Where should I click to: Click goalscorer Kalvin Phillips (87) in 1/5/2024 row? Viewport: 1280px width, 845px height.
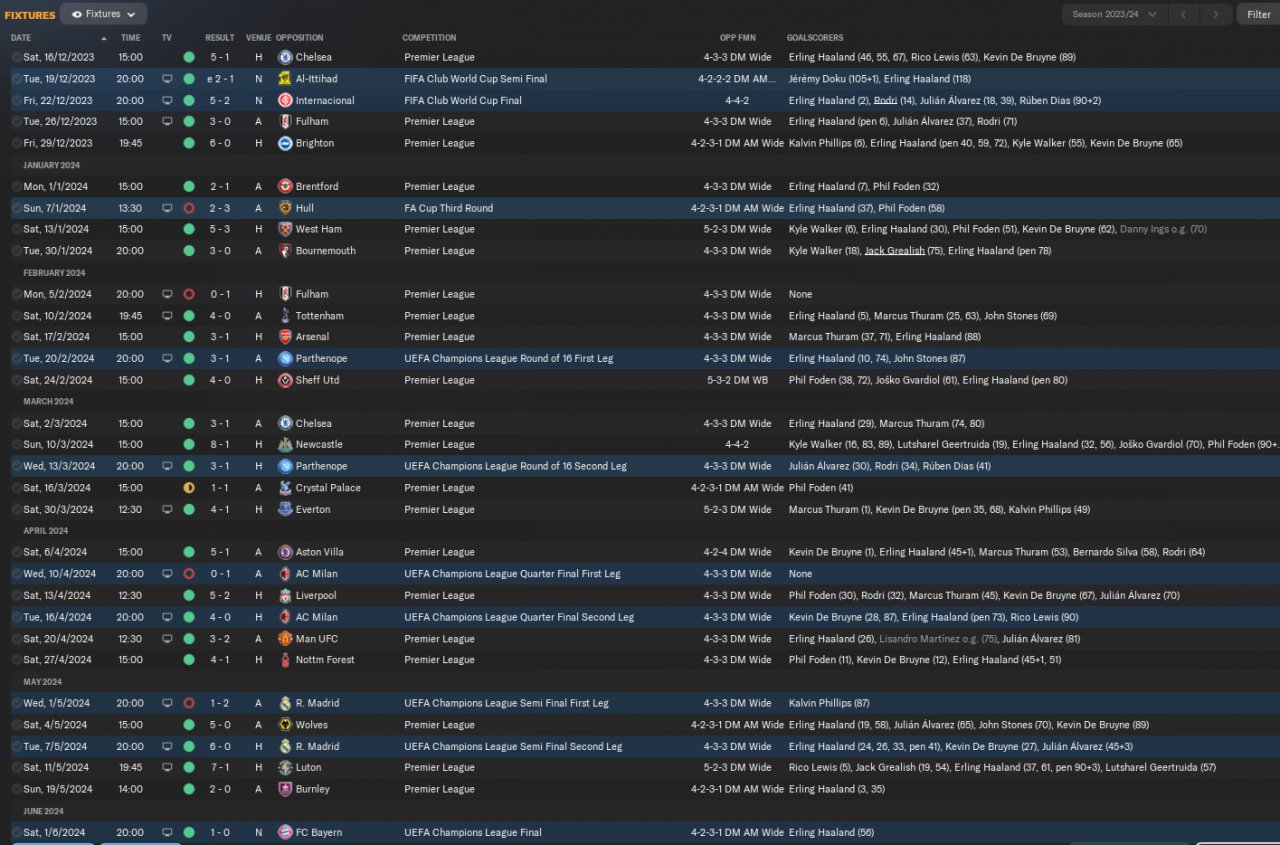point(829,703)
